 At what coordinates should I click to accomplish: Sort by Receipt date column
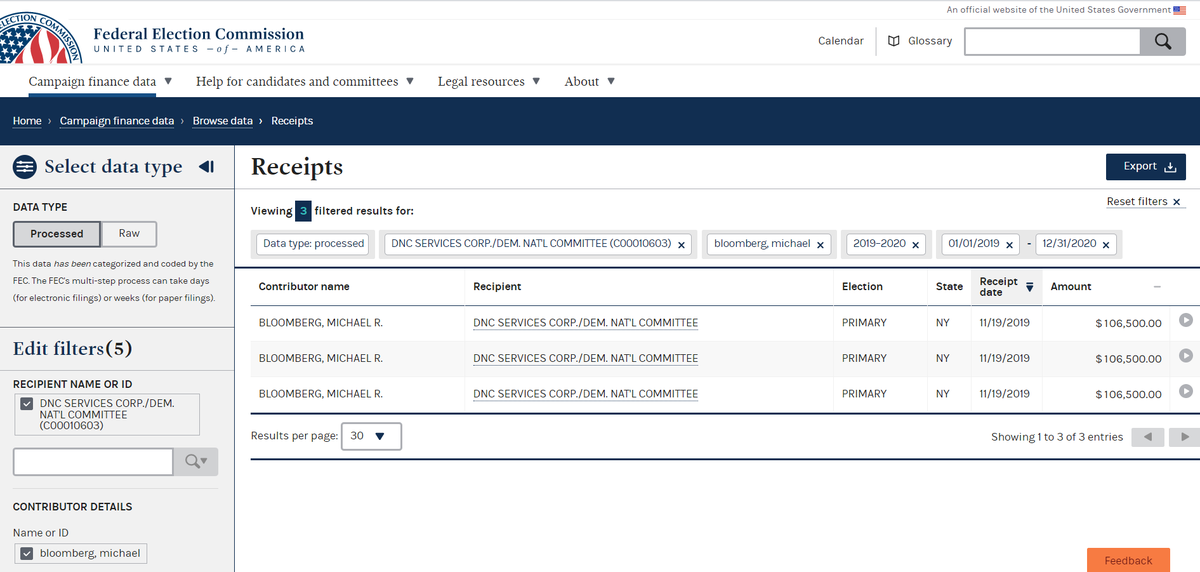point(1005,287)
